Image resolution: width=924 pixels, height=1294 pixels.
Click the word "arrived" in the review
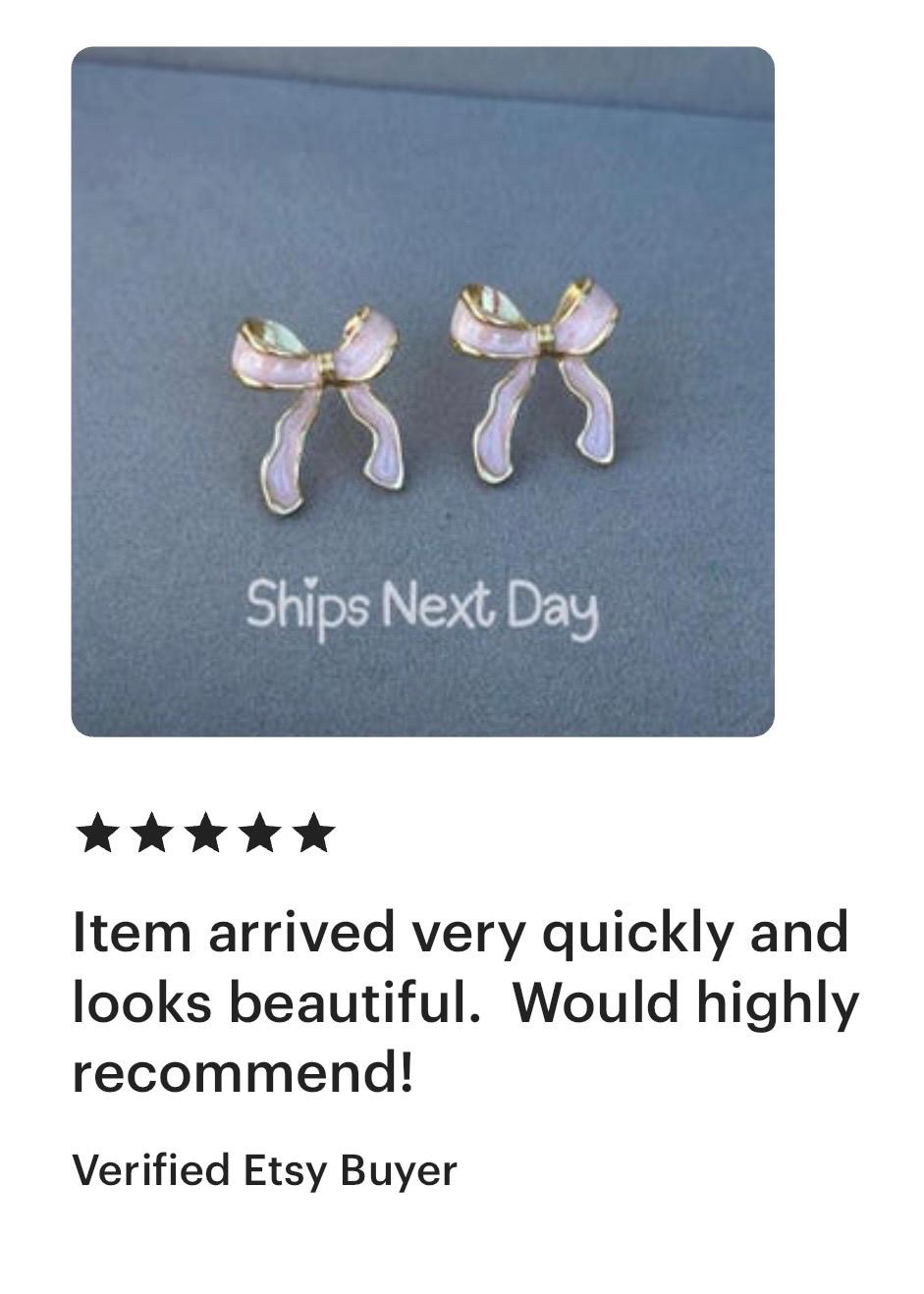pyautogui.click(x=299, y=931)
